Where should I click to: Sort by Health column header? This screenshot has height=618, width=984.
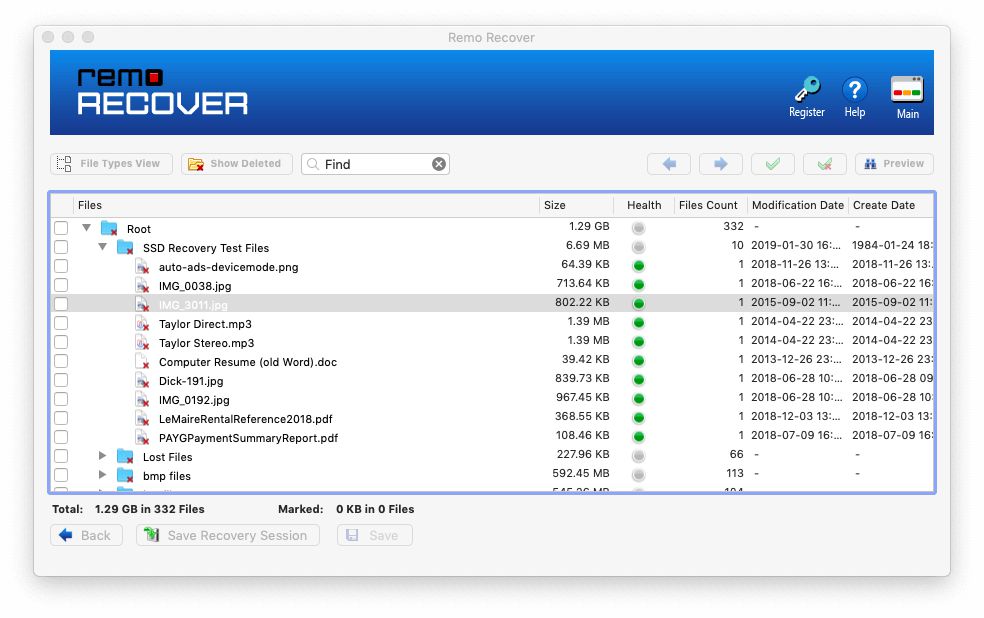click(644, 205)
